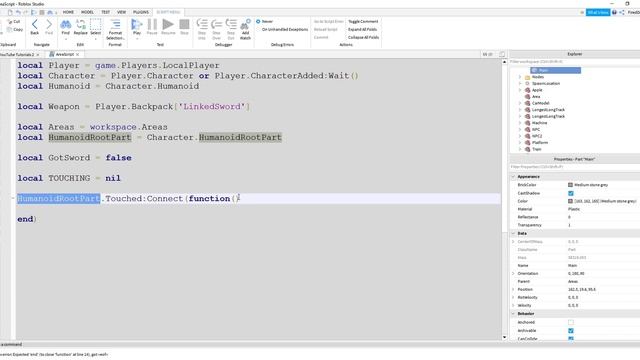
Task: Click Cut in the Clipboard group
Action: tap(14, 22)
